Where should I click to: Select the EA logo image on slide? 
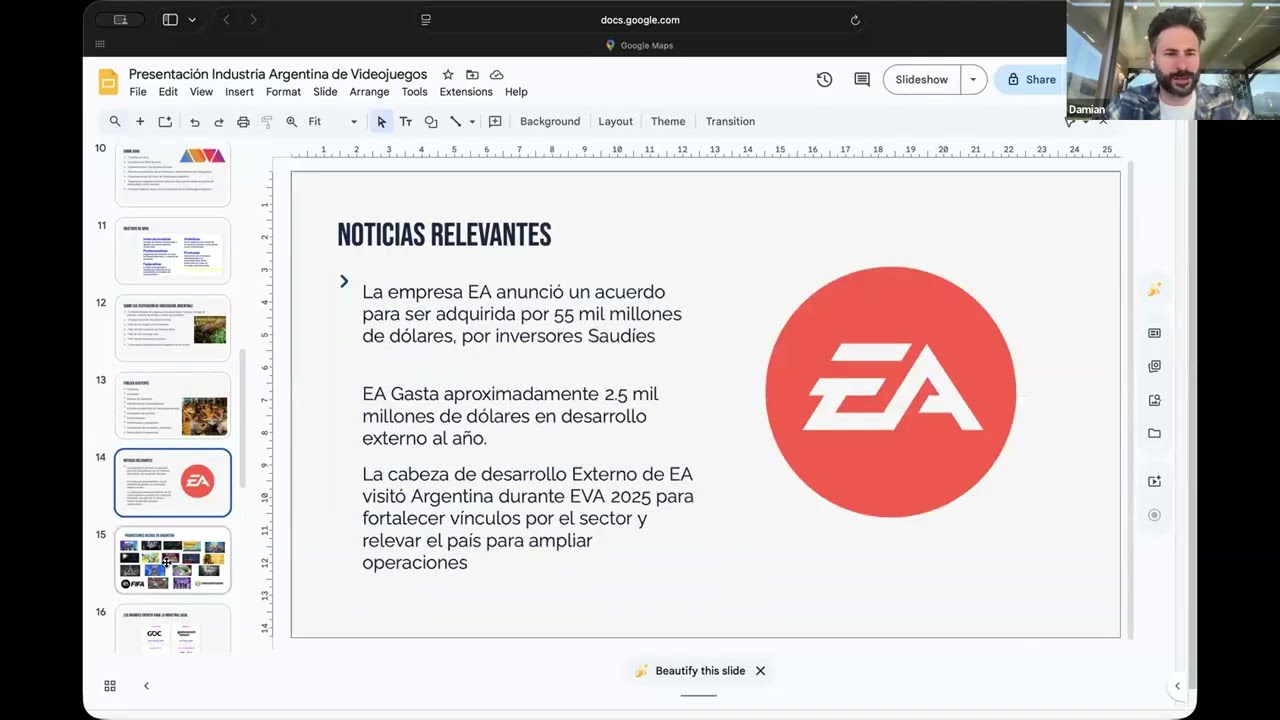pyautogui.click(x=891, y=392)
